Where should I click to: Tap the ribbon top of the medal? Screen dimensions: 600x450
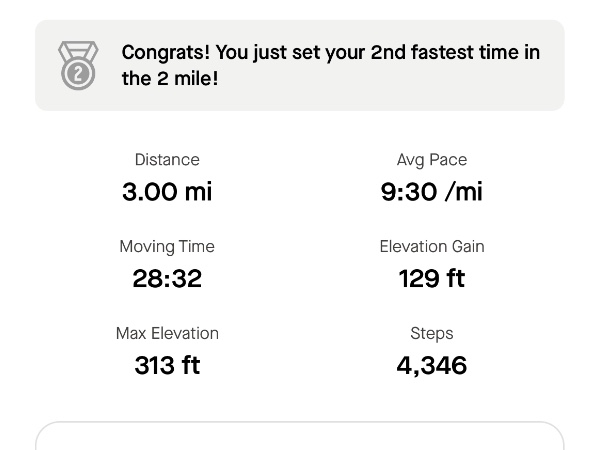(78, 50)
